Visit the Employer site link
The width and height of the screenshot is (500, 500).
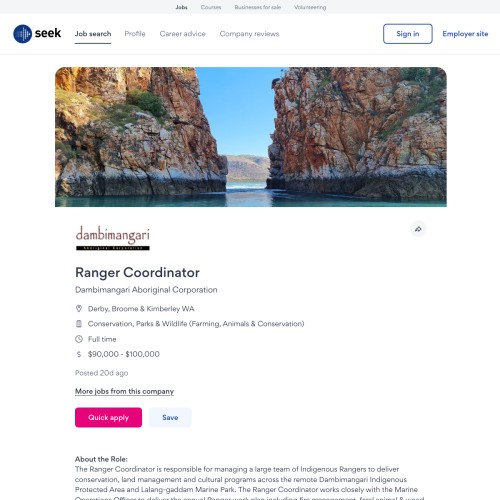[x=465, y=34]
